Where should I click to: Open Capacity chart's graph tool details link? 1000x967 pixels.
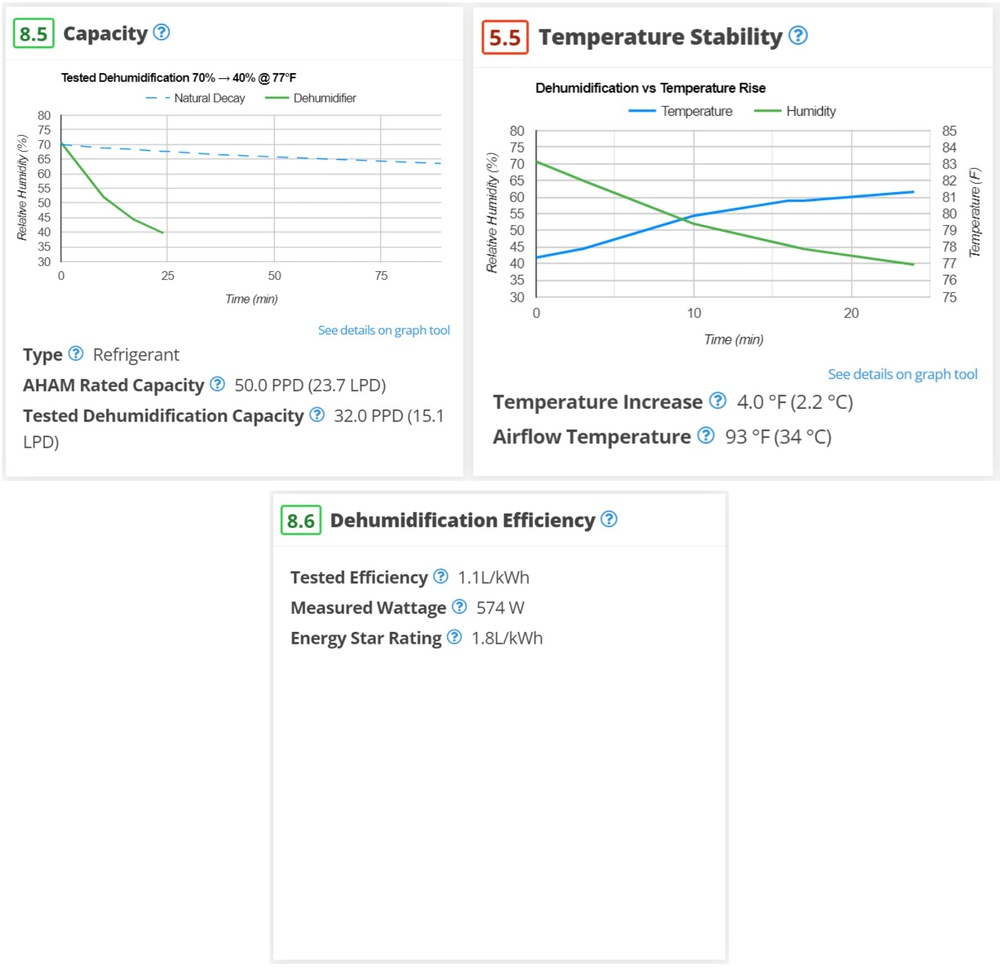click(384, 330)
